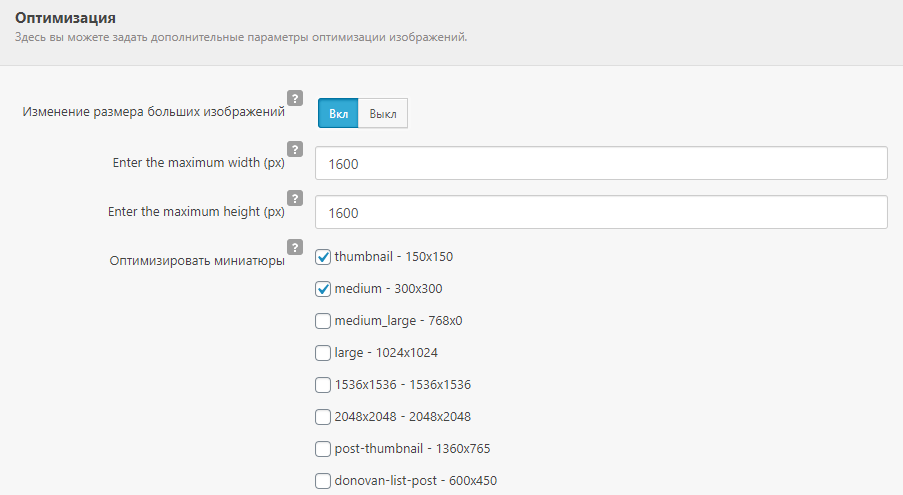This screenshot has height=495, width=903.
Task: Switch image resizing to Выкл
Action: coord(383,113)
